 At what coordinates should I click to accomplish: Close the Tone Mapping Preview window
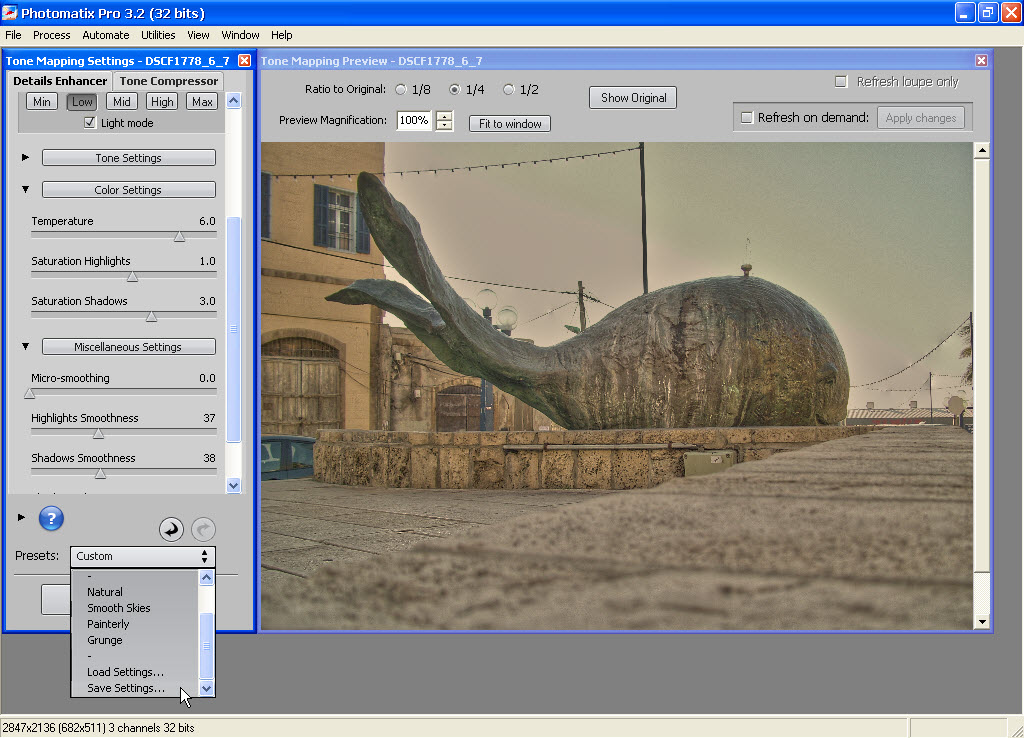coord(981,61)
